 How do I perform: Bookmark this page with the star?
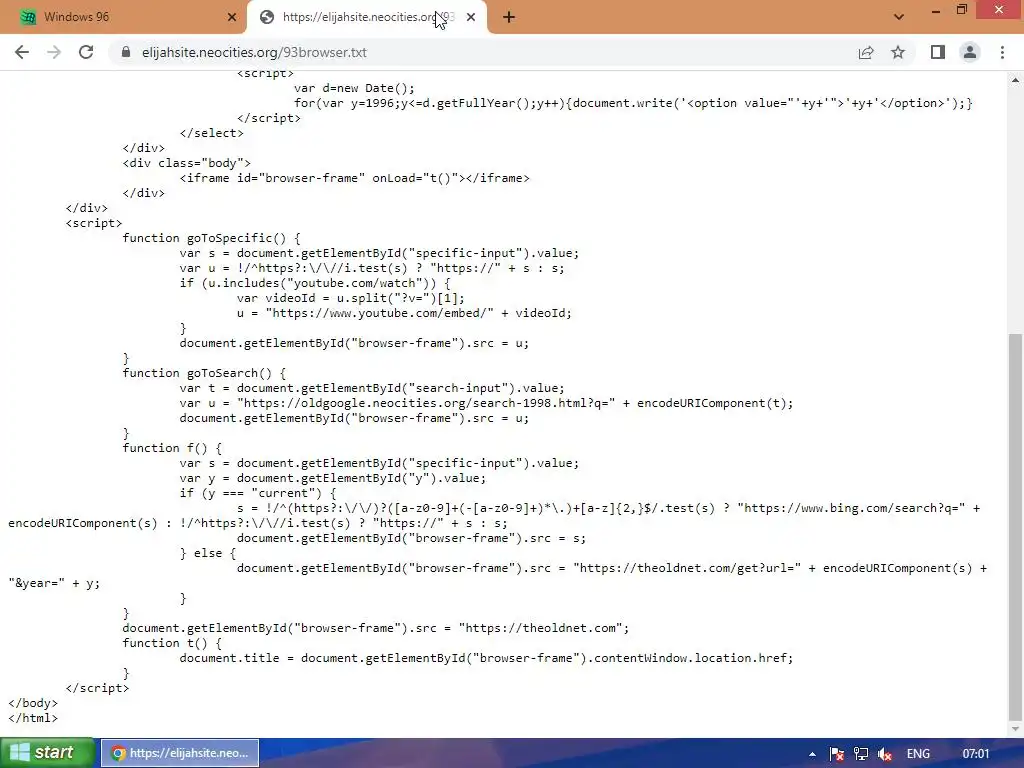[x=898, y=52]
